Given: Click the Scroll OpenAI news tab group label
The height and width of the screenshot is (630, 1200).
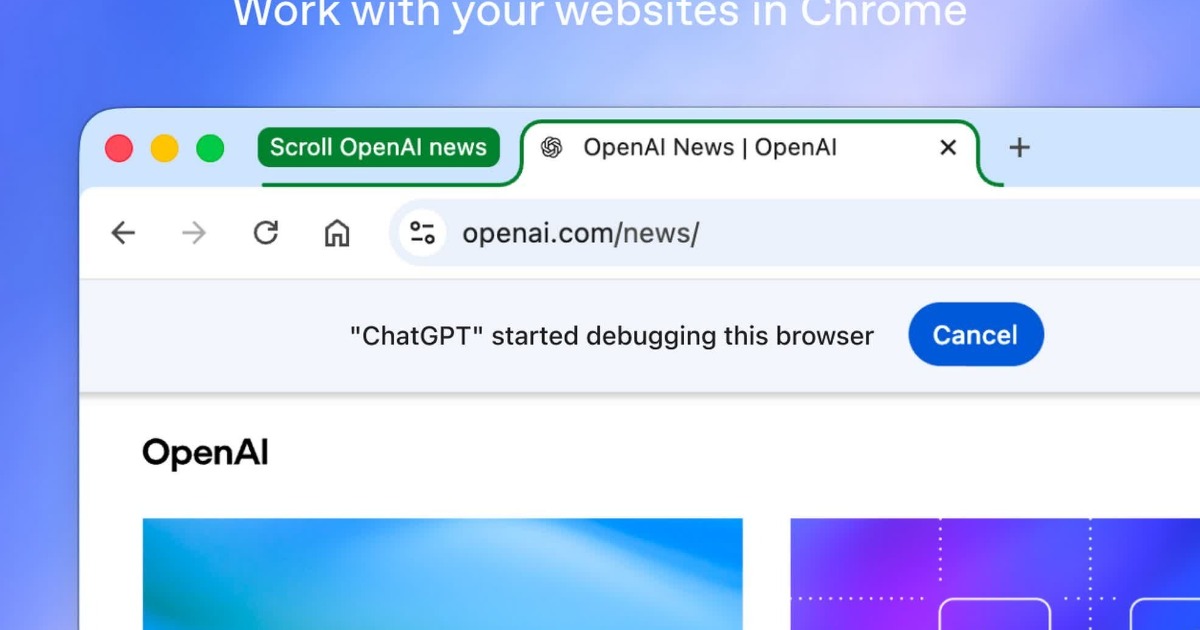Looking at the screenshot, I should [378, 148].
